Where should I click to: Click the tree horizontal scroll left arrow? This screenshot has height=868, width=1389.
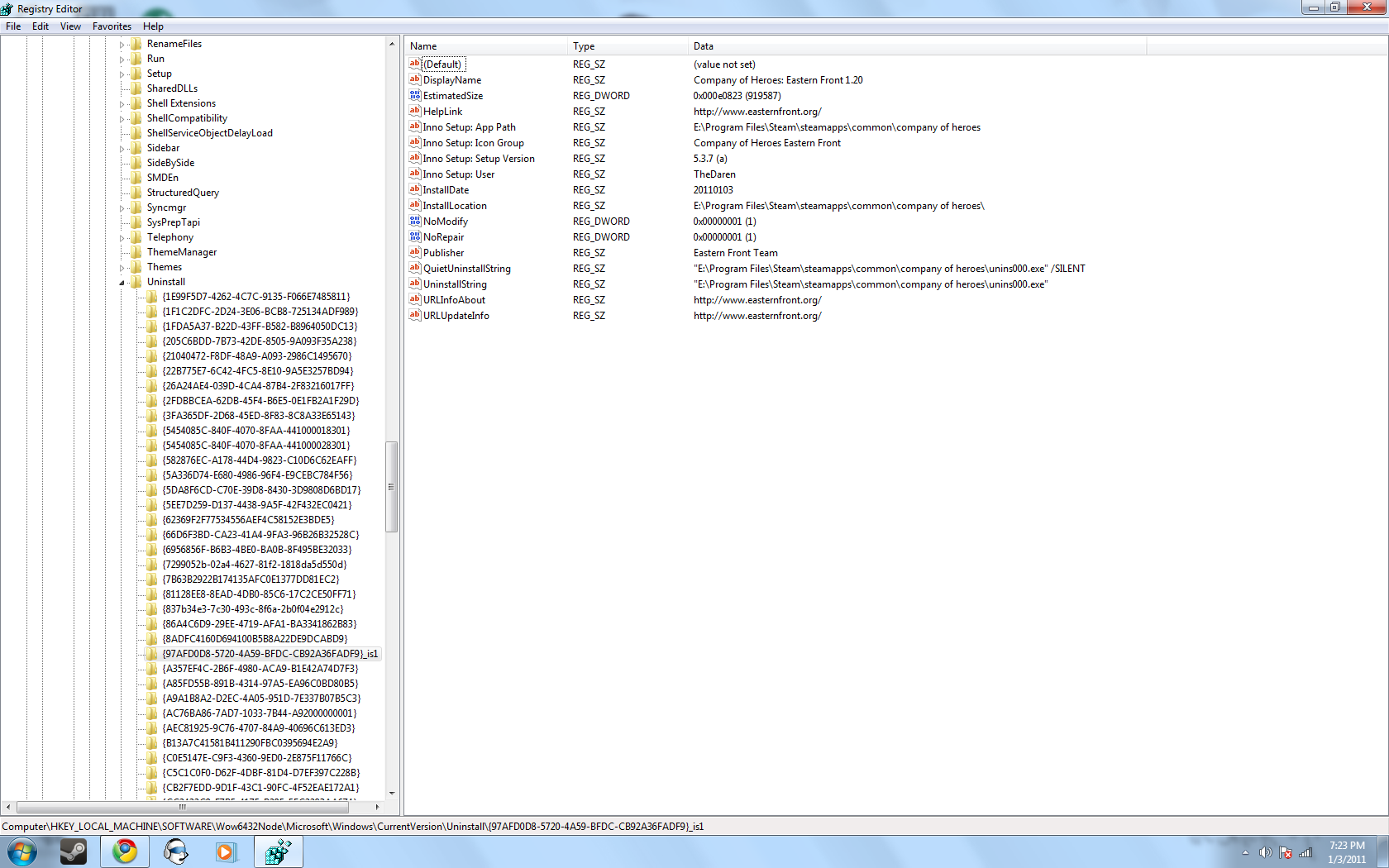click(8, 807)
